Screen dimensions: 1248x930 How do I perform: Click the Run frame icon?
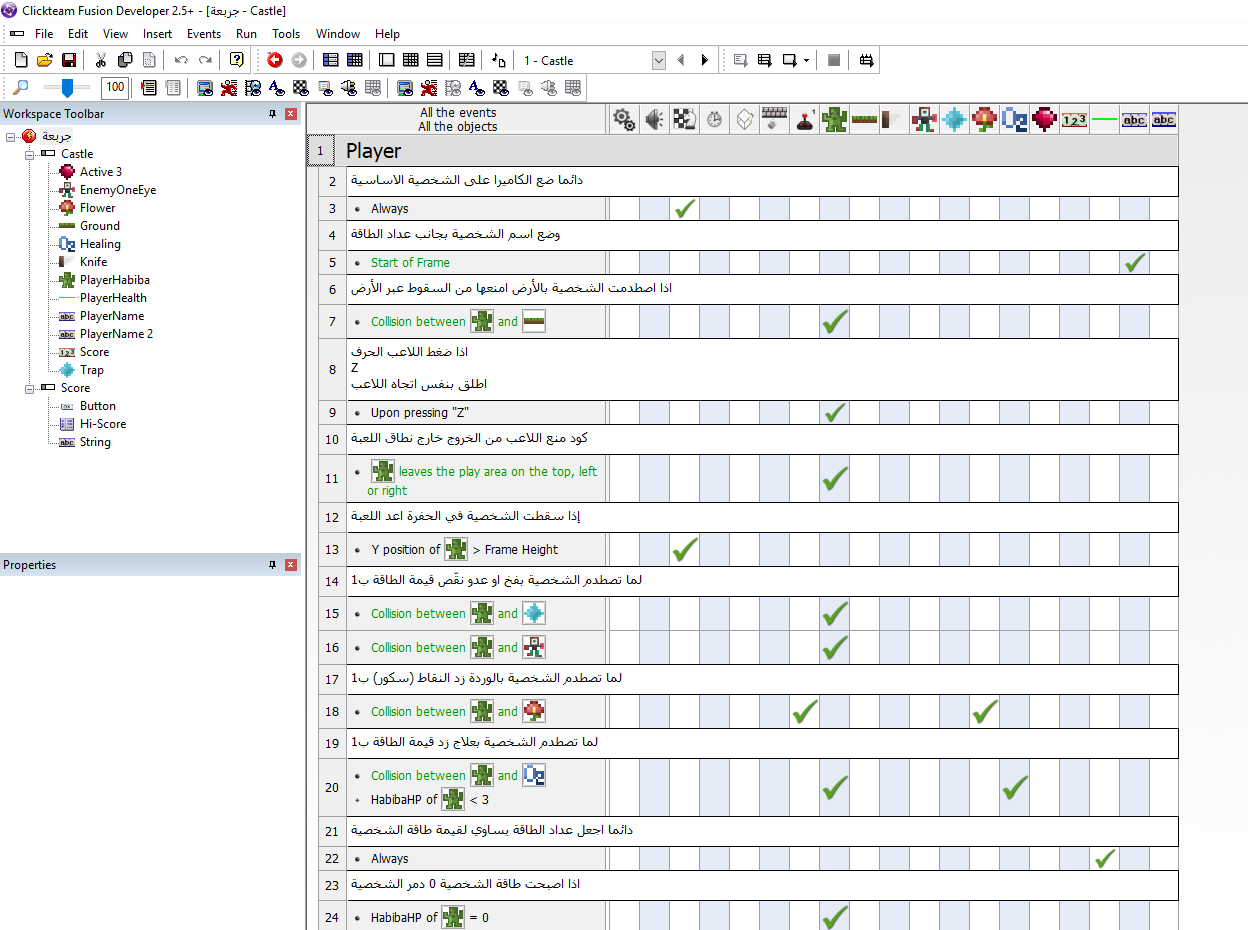790,60
